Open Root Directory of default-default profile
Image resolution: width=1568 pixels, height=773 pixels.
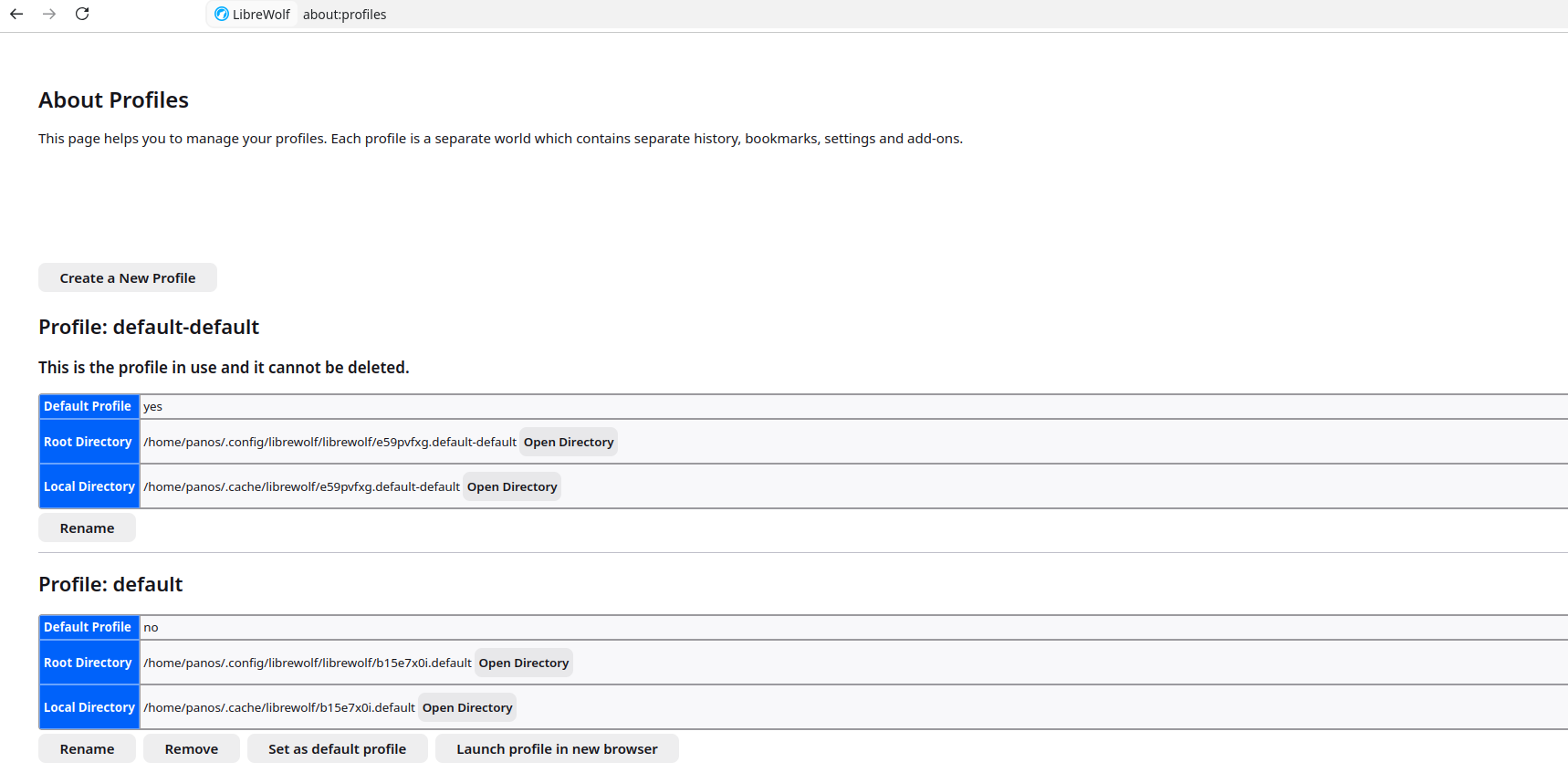pyautogui.click(x=569, y=442)
